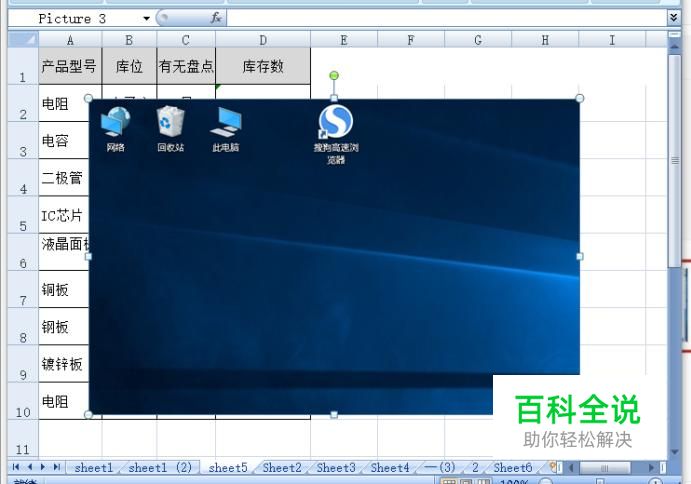Image resolution: width=691 pixels, height=484 pixels.
Task: Click the cell IC芯片
Action: point(64,215)
